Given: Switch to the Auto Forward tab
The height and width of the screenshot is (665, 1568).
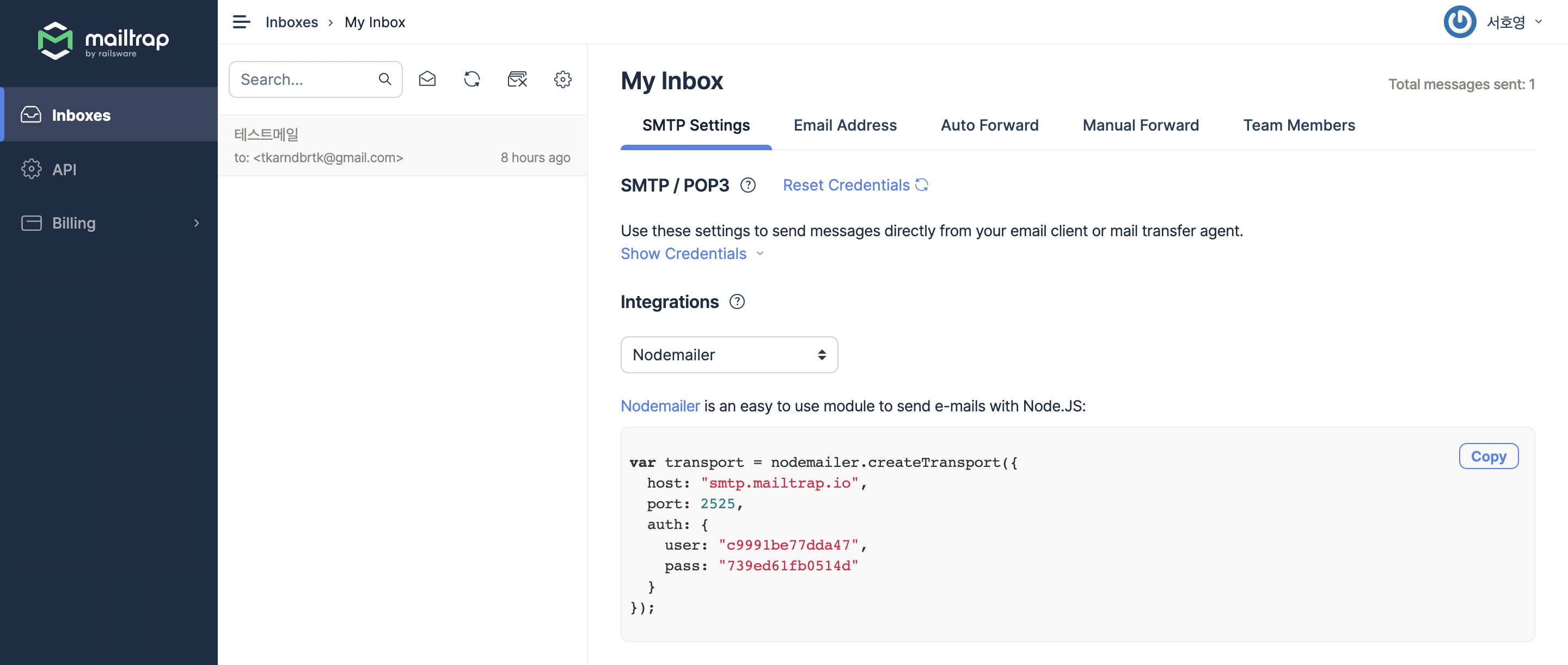Looking at the screenshot, I should click(989, 125).
